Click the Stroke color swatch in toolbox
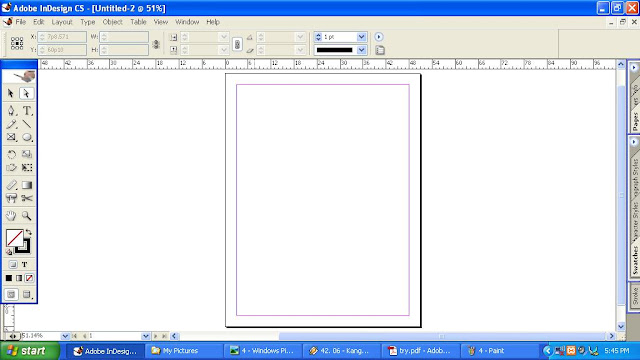Viewport: 640px width, 360px height. pyautogui.click(x=24, y=247)
